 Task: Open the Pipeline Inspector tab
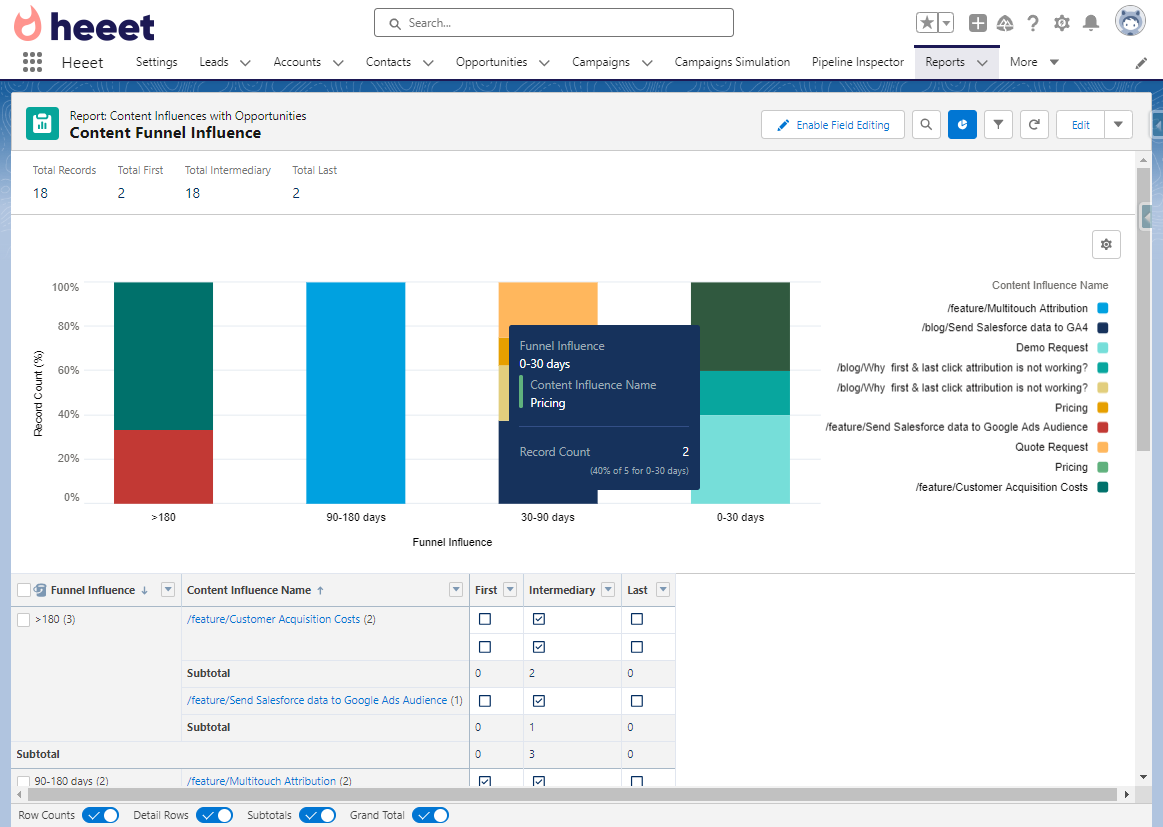point(857,62)
